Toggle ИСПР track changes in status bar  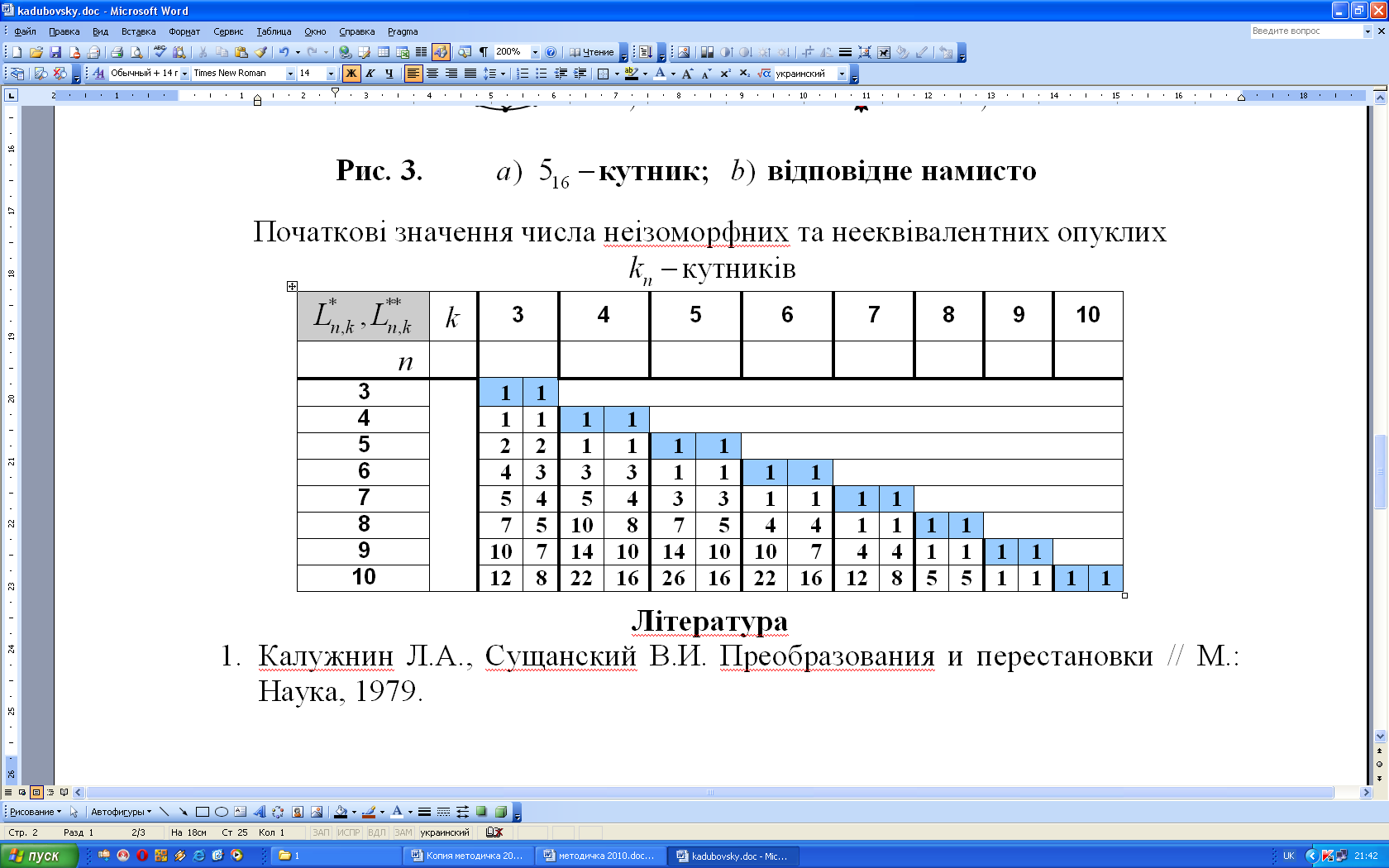point(349,832)
